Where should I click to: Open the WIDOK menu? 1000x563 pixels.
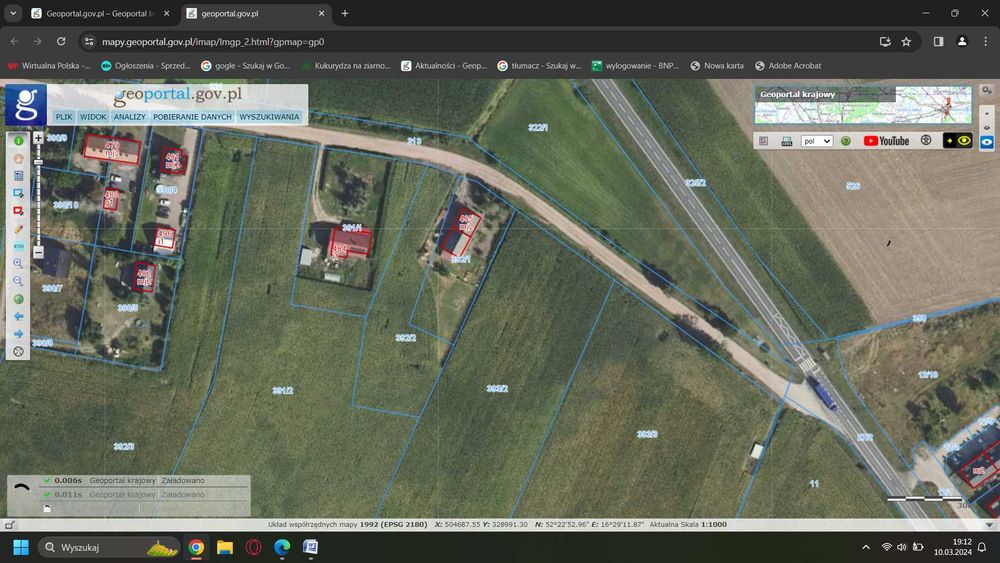[x=93, y=117]
